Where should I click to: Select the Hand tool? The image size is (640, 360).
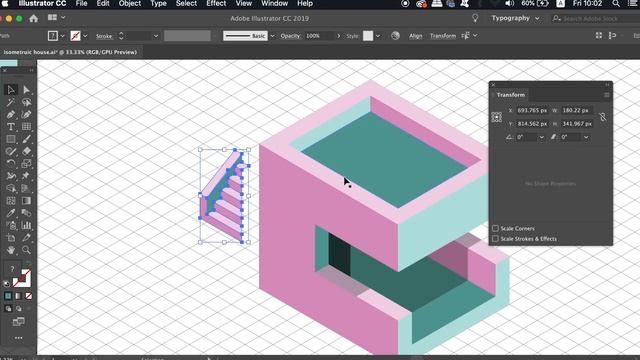(11, 250)
